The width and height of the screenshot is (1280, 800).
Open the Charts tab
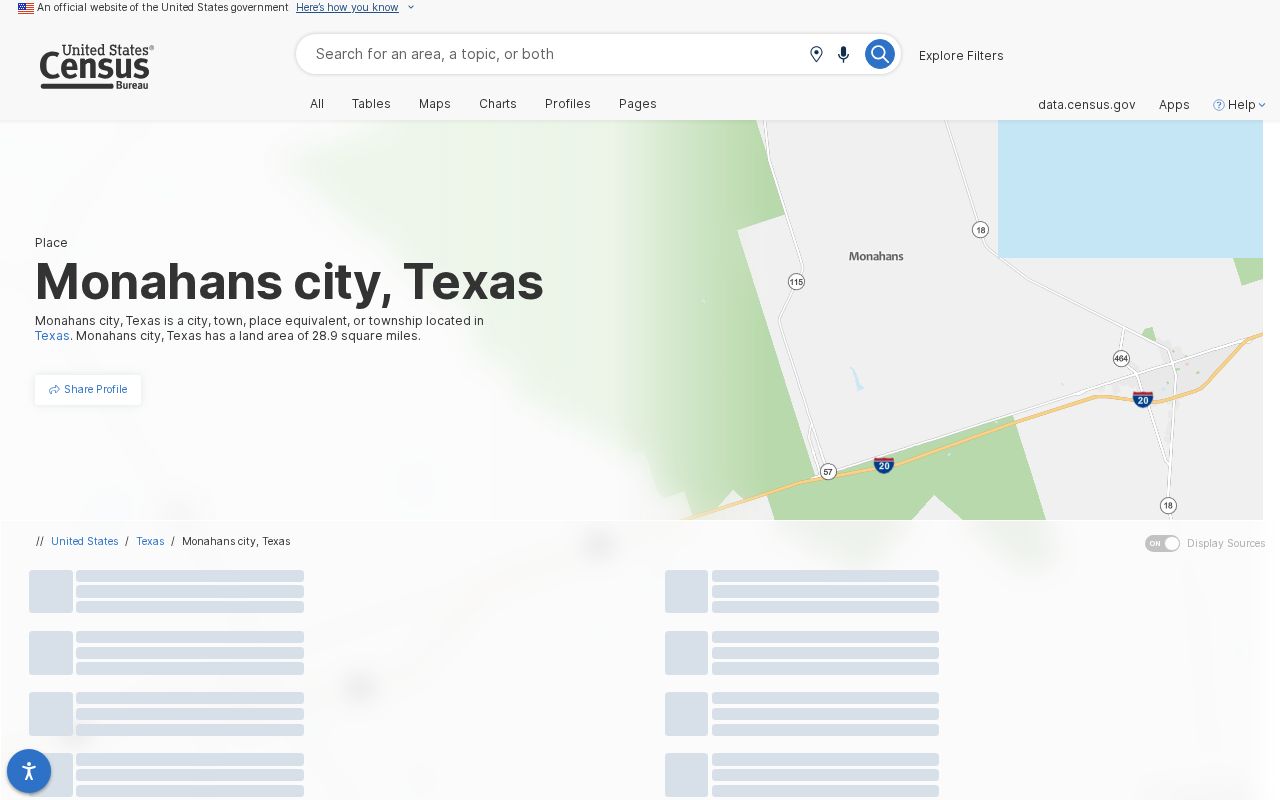click(x=498, y=104)
